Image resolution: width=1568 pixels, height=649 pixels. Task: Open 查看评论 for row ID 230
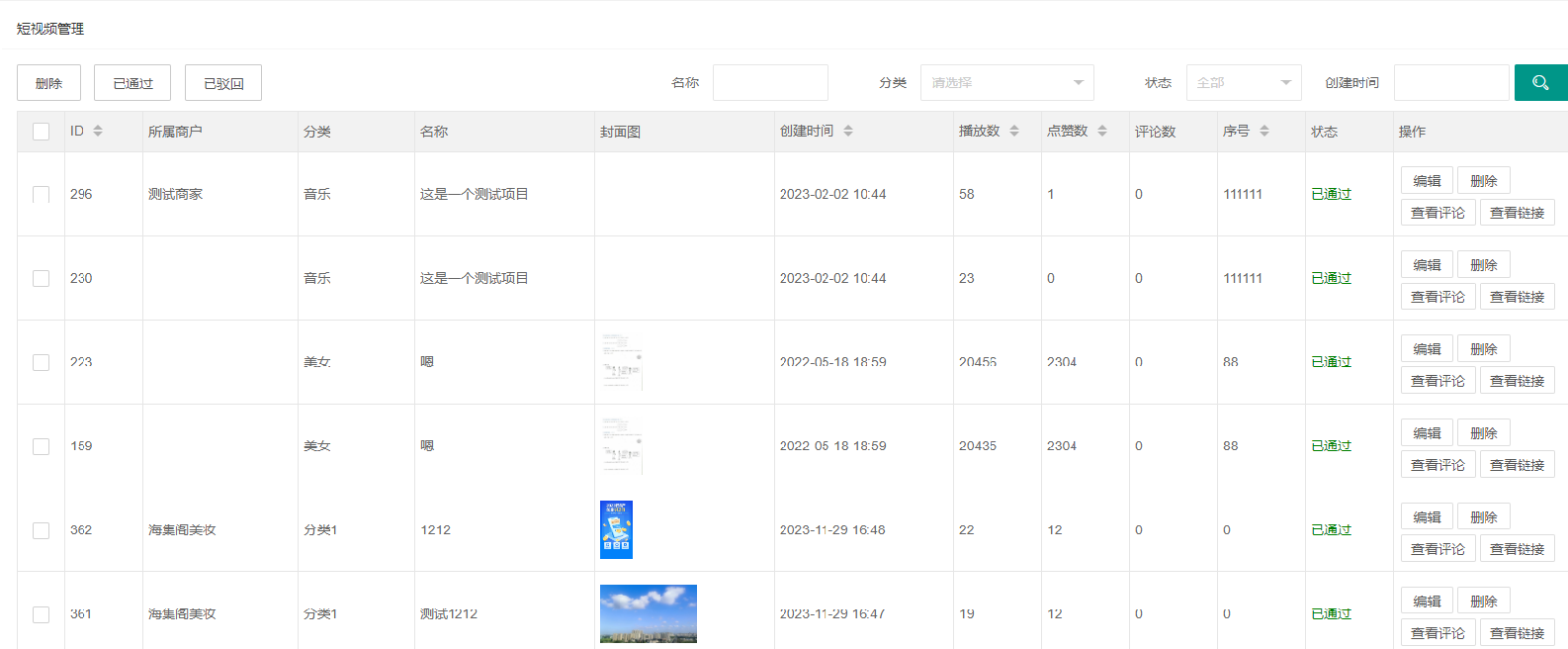coord(1437,297)
